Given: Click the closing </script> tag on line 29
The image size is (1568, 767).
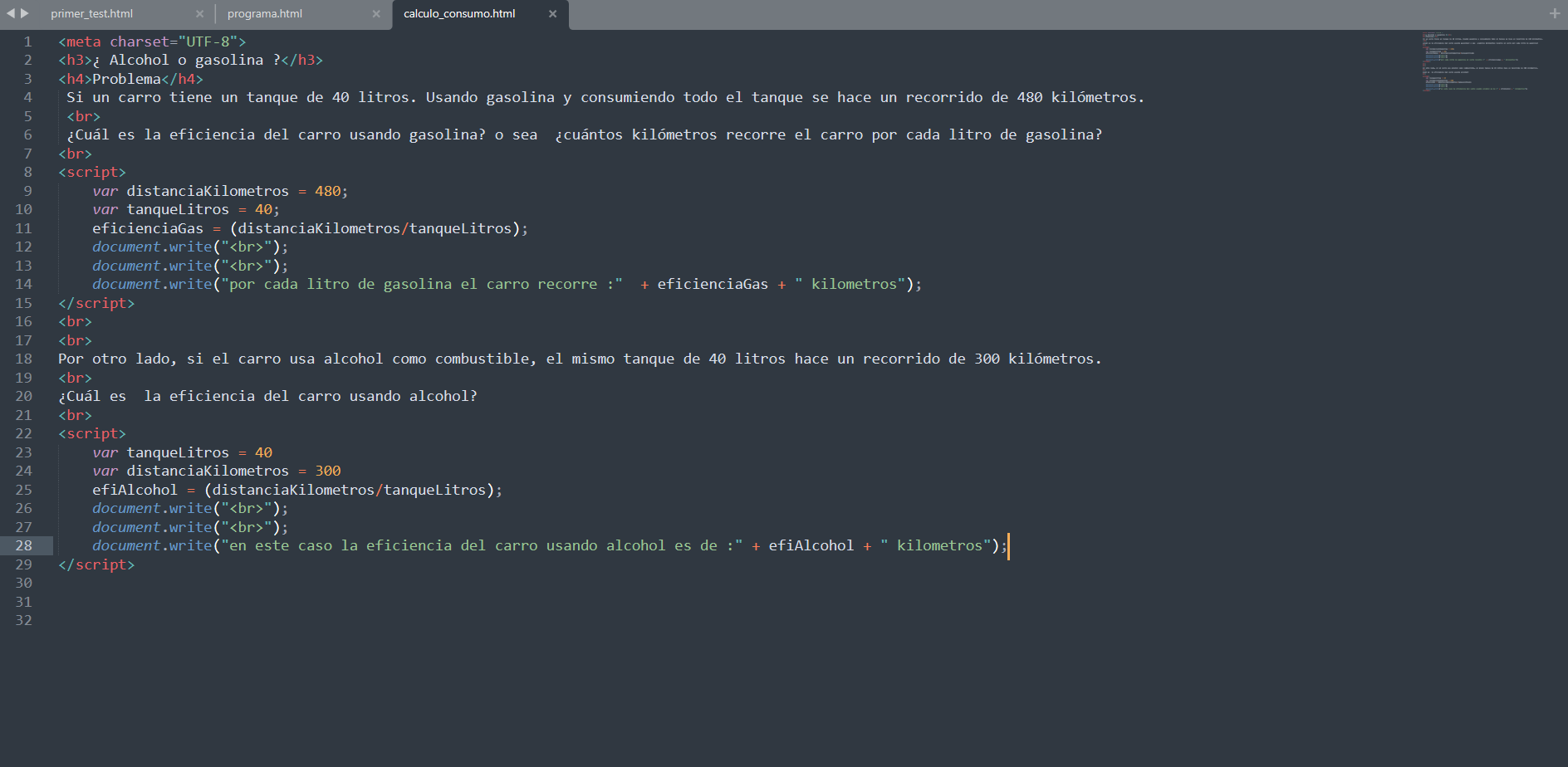Looking at the screenshot, I should 96,564.
